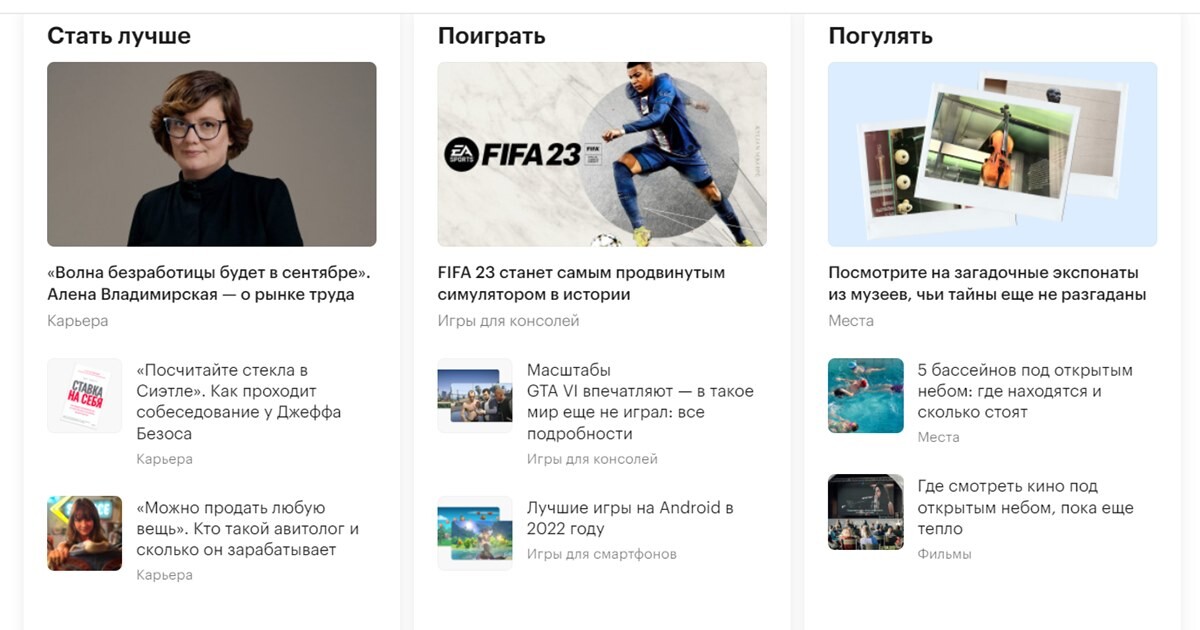Open '5 бассейнов под открытым небом' article
Viewport: 1200px width, 630px height.
click(x=1026, y=391)
